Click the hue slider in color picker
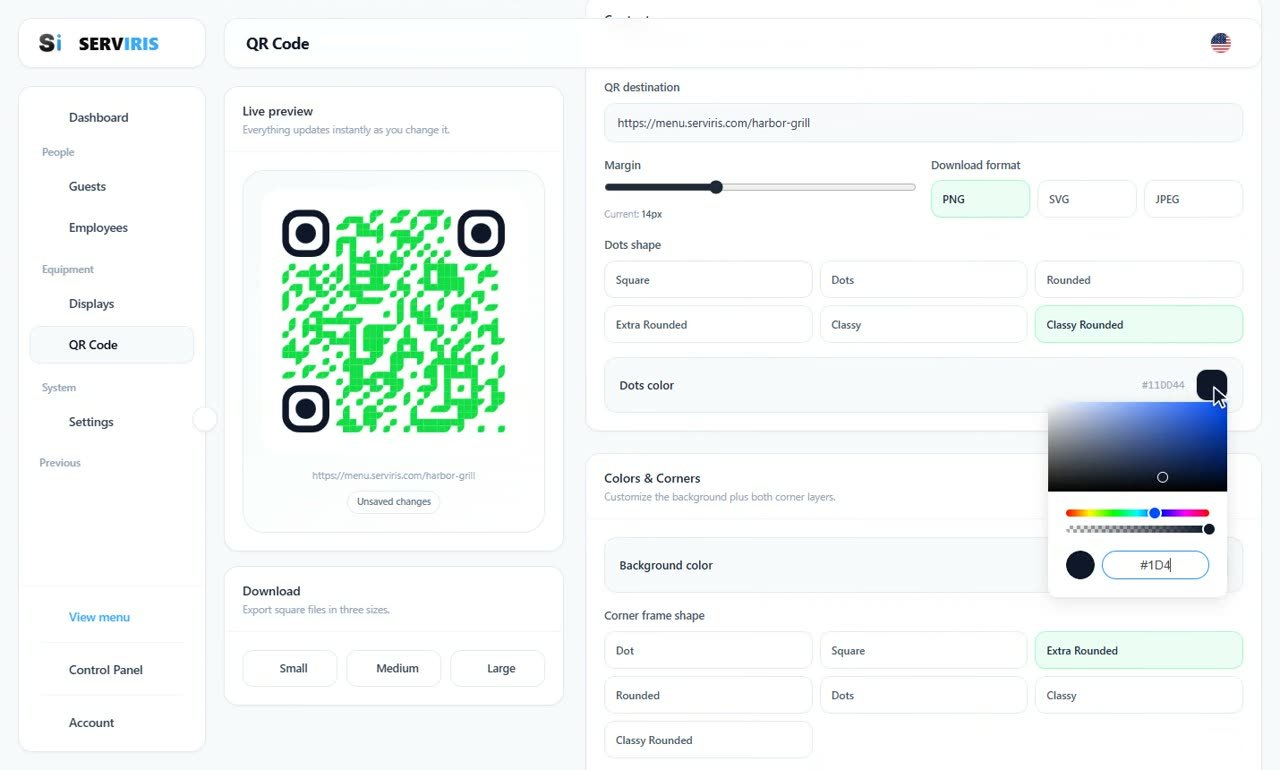The width and height of the screenshot is (1280, 770). pyautogui.click(x=1137, y=513)
